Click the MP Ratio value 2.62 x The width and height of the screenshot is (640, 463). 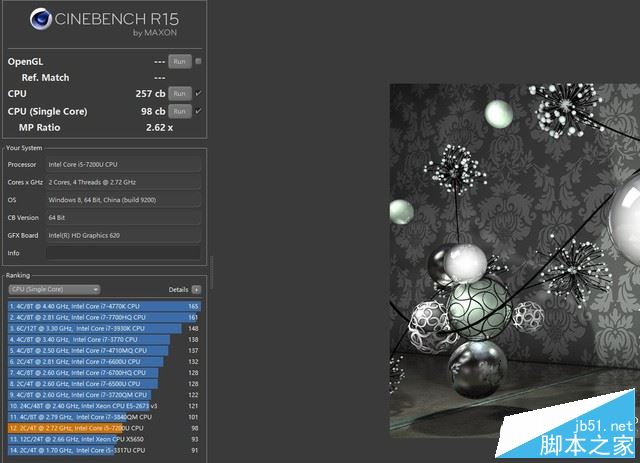pyautogui.click(x=160, y=127)
